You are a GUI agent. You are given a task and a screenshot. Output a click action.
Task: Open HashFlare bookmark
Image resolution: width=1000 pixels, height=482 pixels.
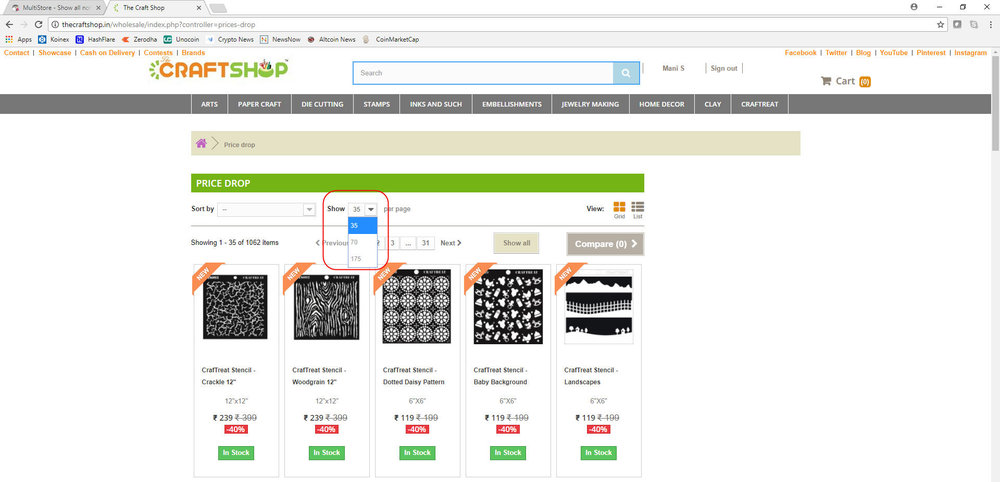pos(95,40)
